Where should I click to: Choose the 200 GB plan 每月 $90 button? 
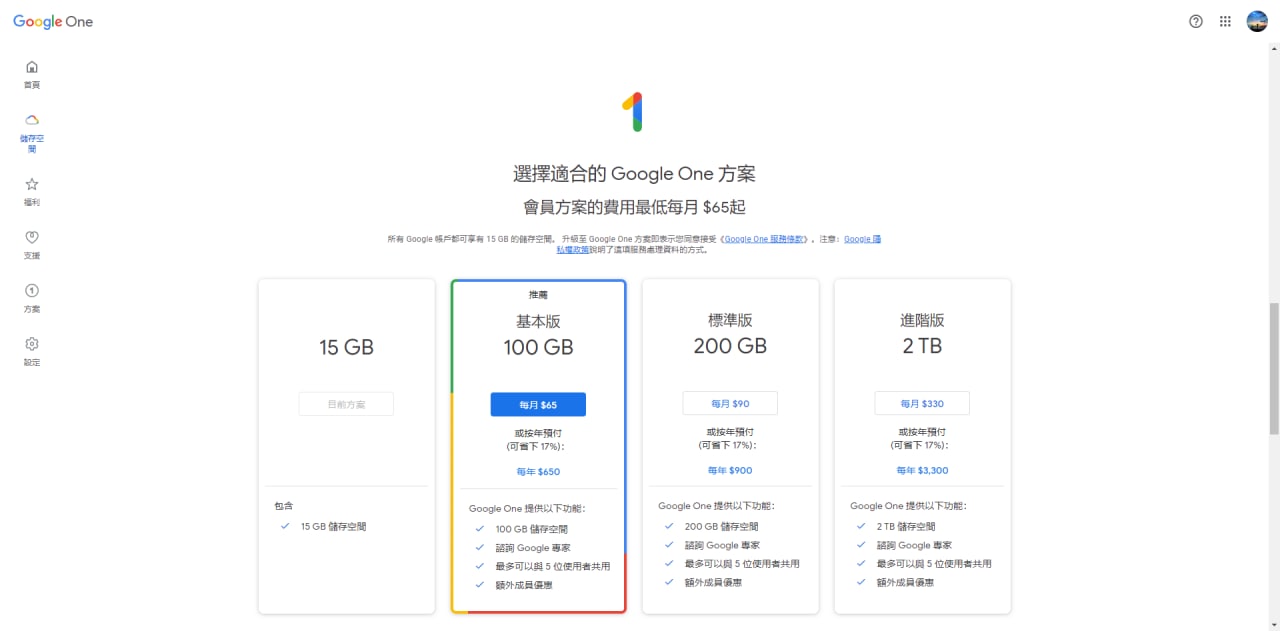pos(730,403)
